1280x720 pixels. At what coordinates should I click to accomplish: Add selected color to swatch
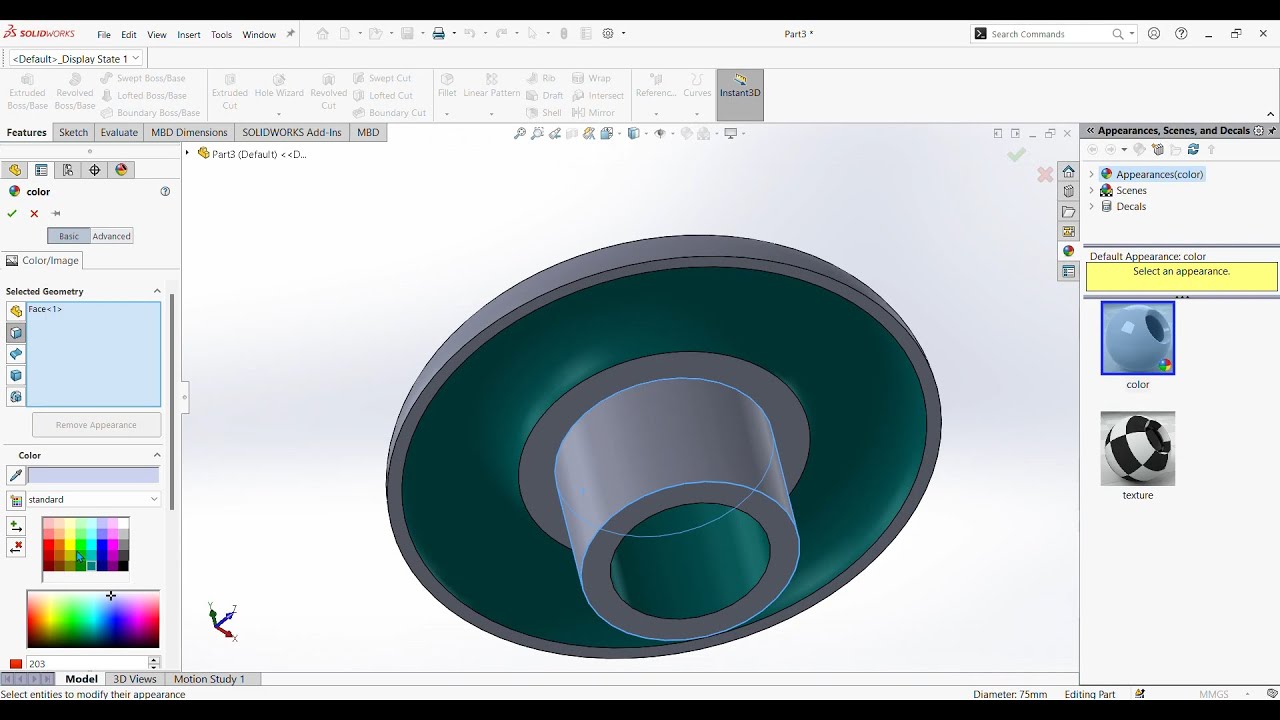coord(16,526)
